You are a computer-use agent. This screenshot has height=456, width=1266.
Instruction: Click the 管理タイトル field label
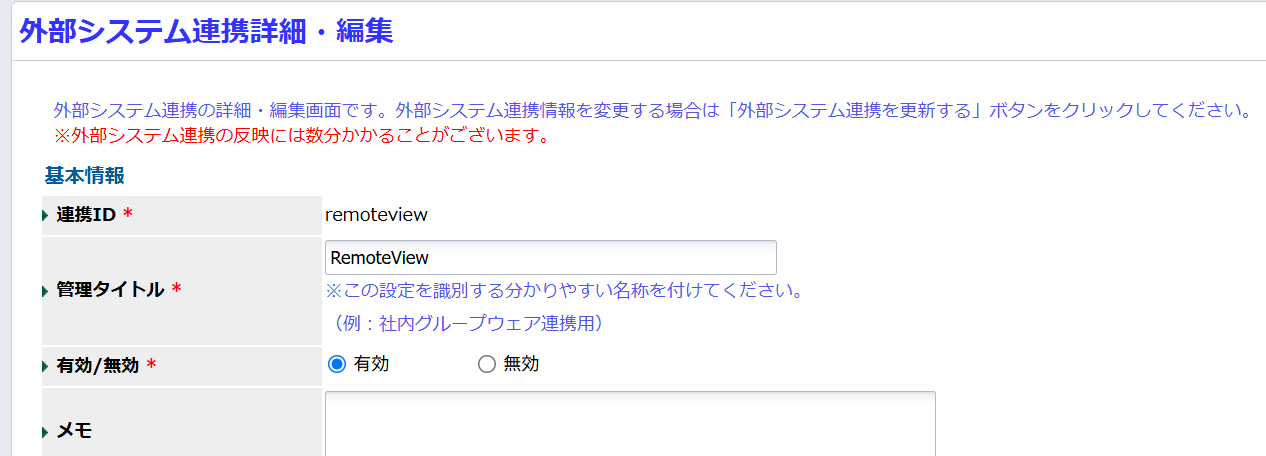[x=110, y=290]
